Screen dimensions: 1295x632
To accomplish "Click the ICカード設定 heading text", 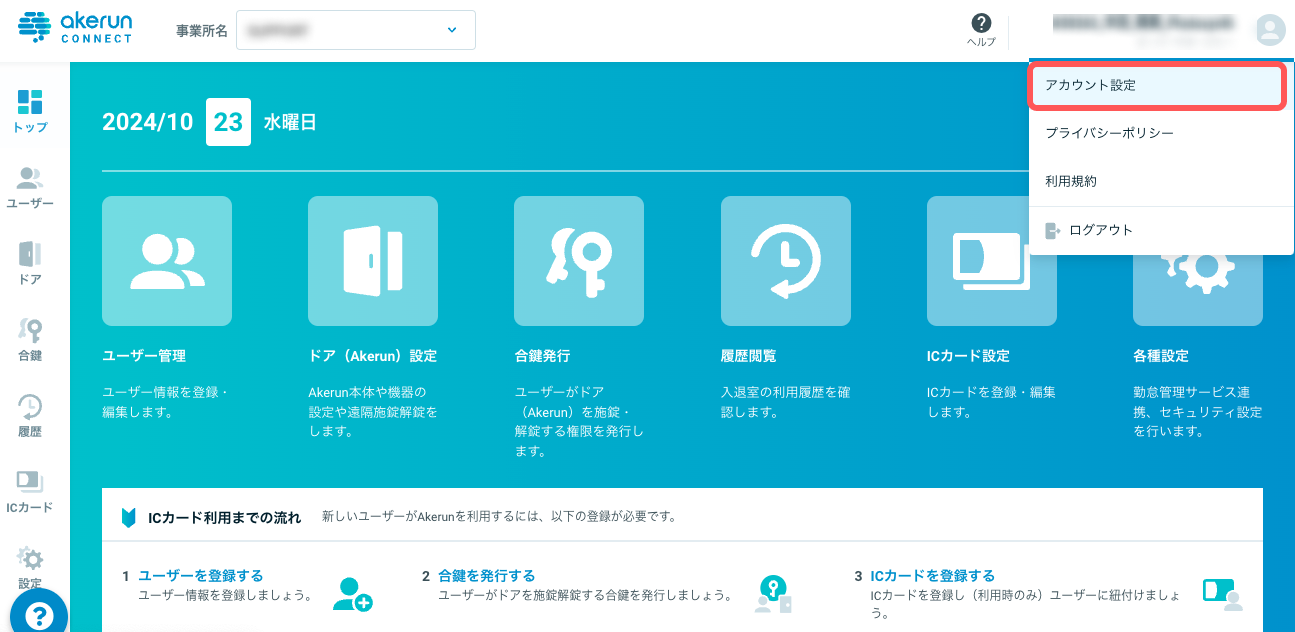I will [x=968, y=356].
